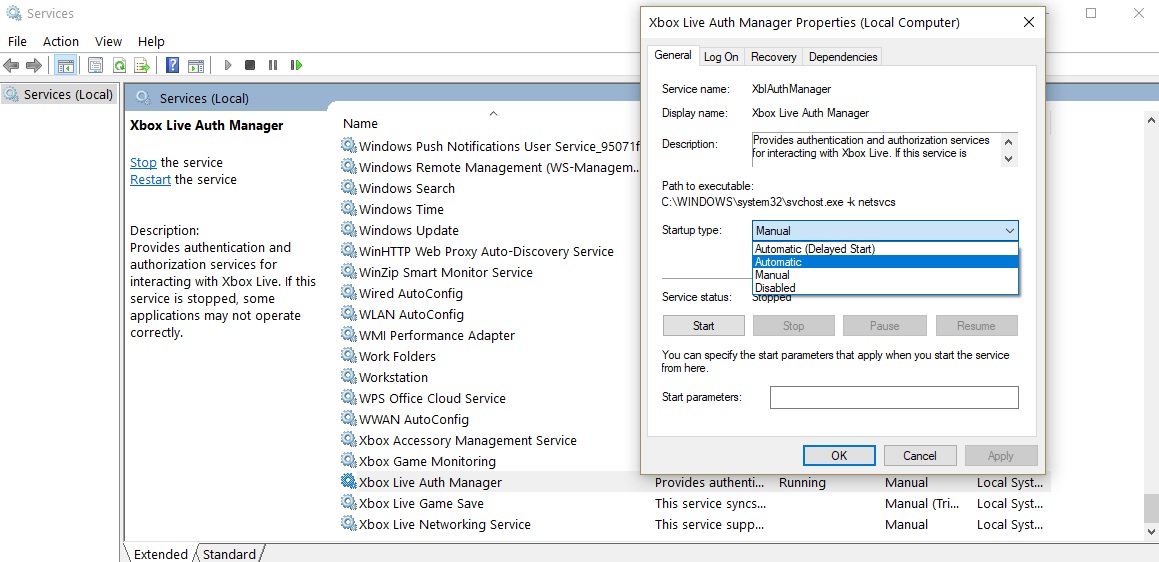
Task: Click the Back arrow in the toolbar
Action: pos(12,66)
